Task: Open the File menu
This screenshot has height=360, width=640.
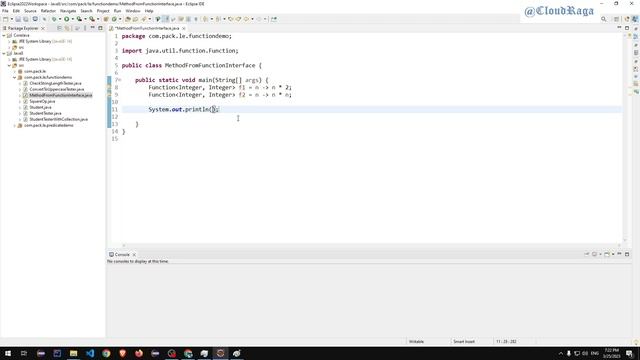Action: [5, 11]
